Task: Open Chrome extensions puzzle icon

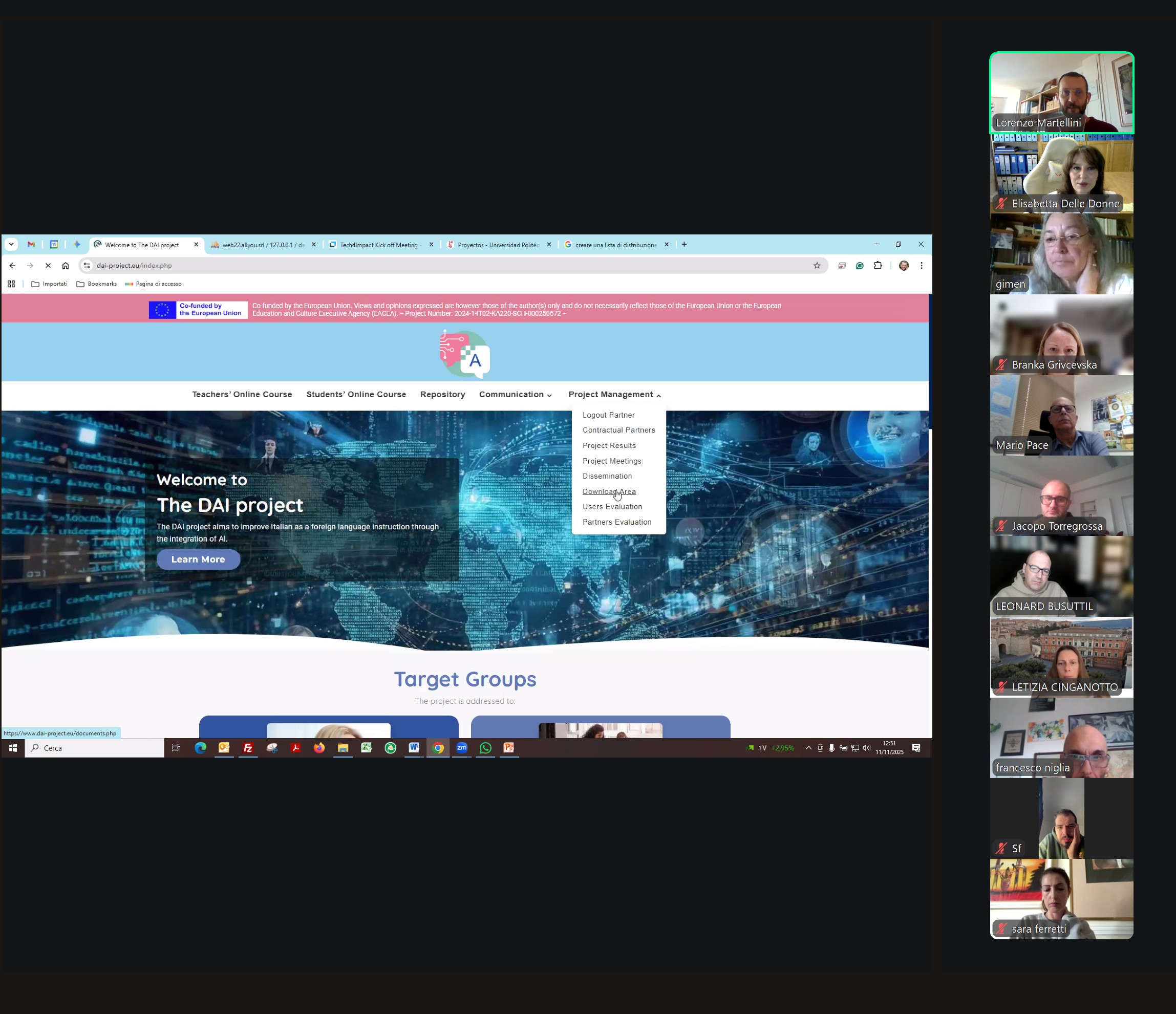Action: [878, 266]
